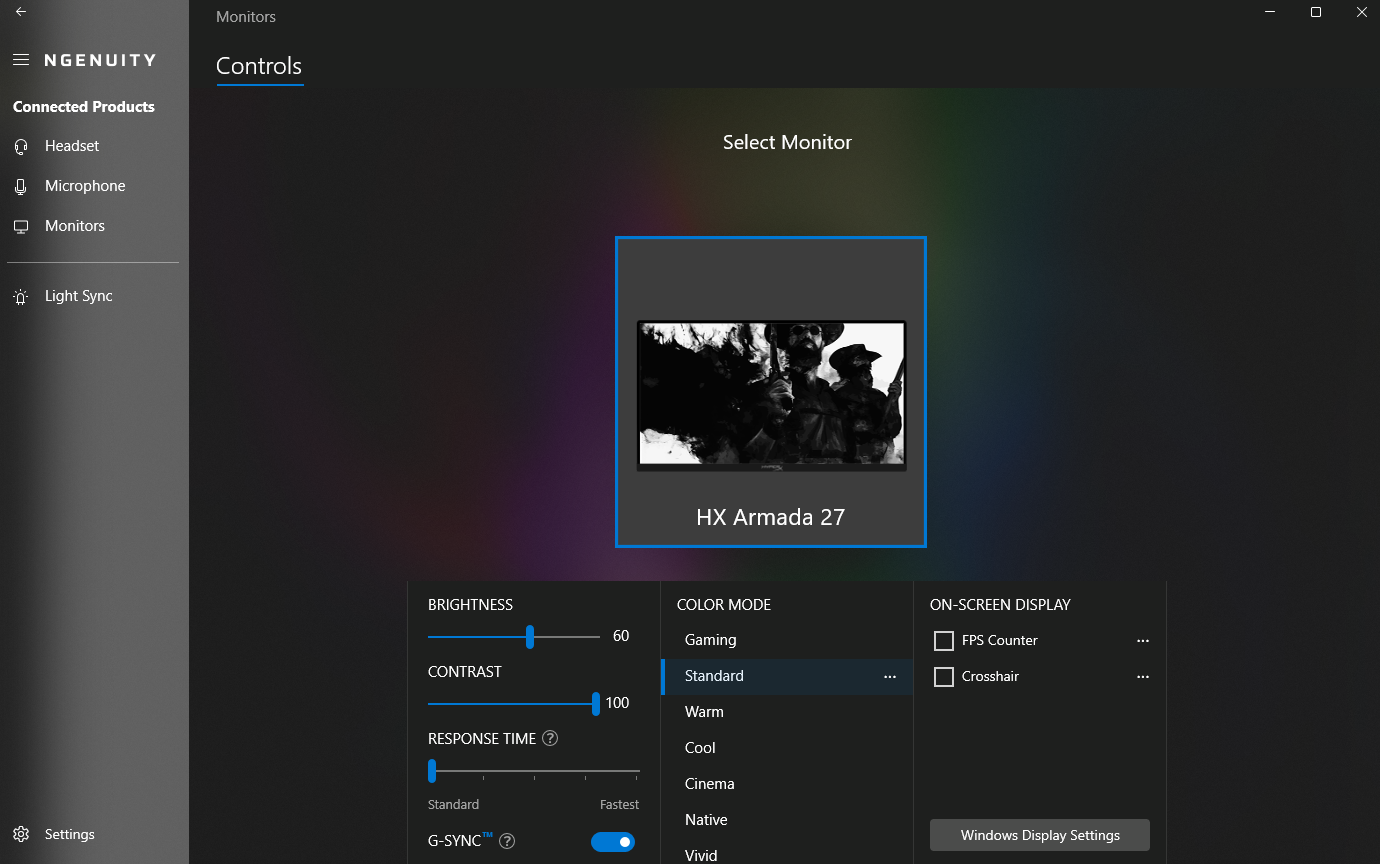Maximize the NGENUITY window
The height and width of the screenshot is (864, 1380).
(x=1316, y=12)
